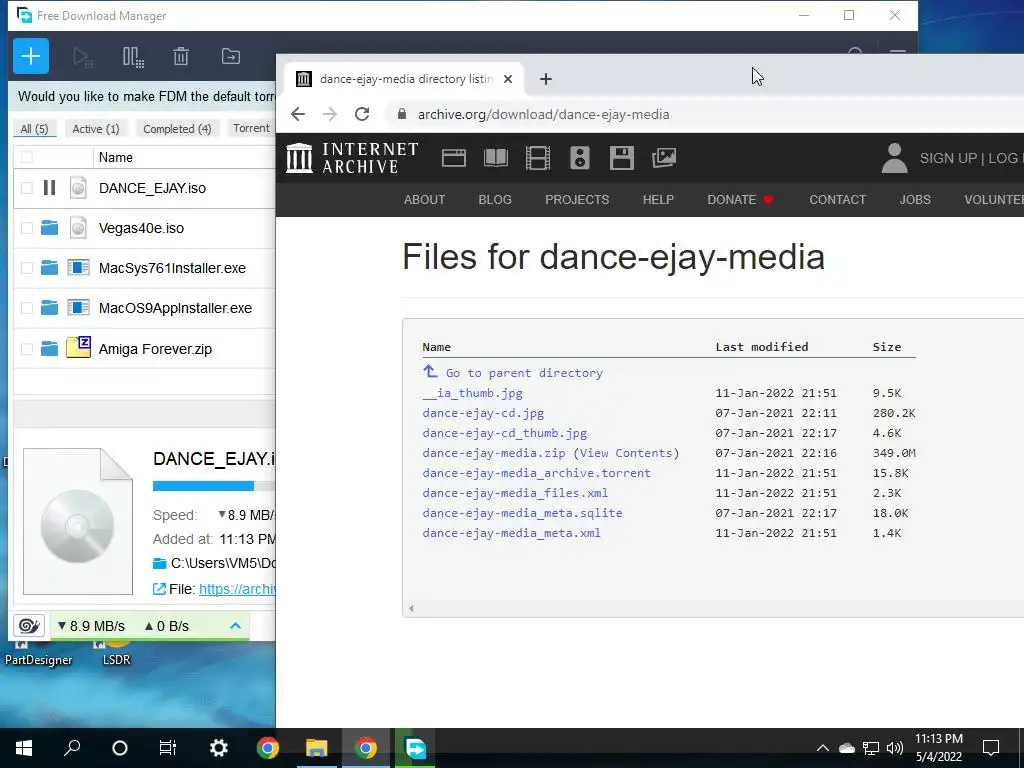Click the move to folder icon

(231, 57)
